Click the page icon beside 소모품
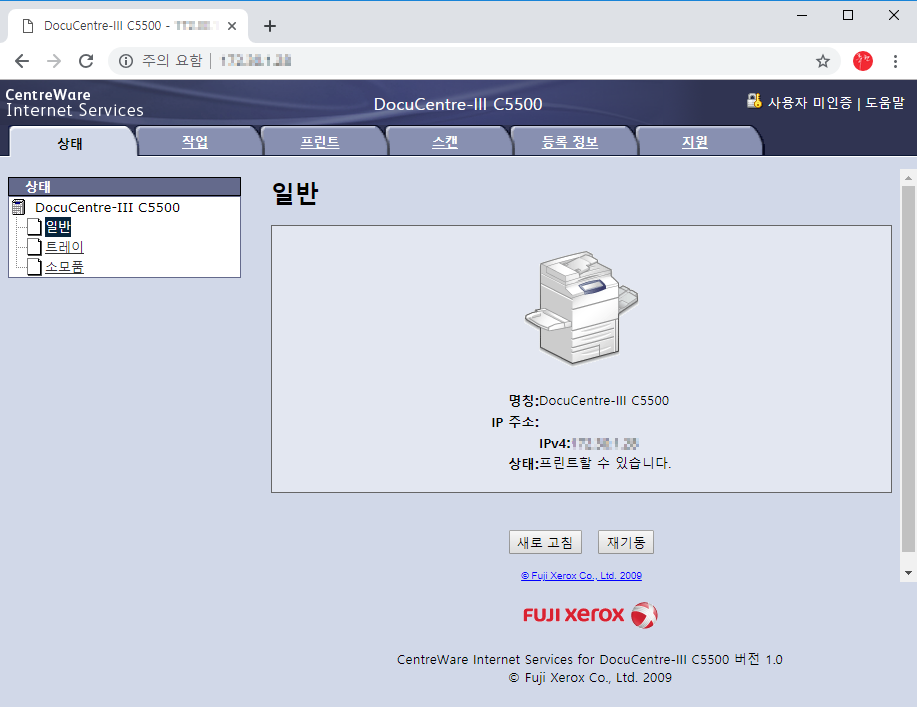This screenshot has height=707, width=917. (x=35, y=267)
